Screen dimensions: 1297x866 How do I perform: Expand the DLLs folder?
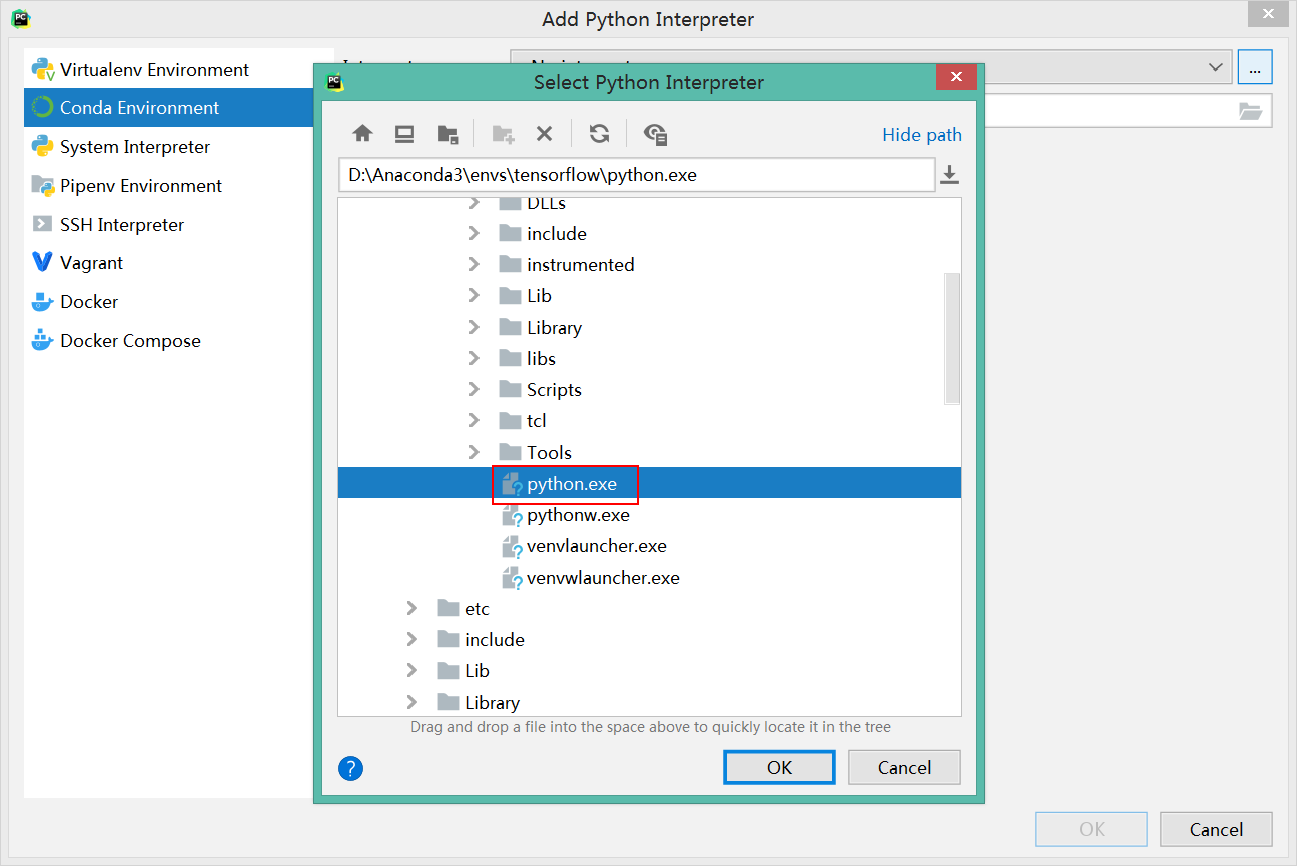pos(475,204)
